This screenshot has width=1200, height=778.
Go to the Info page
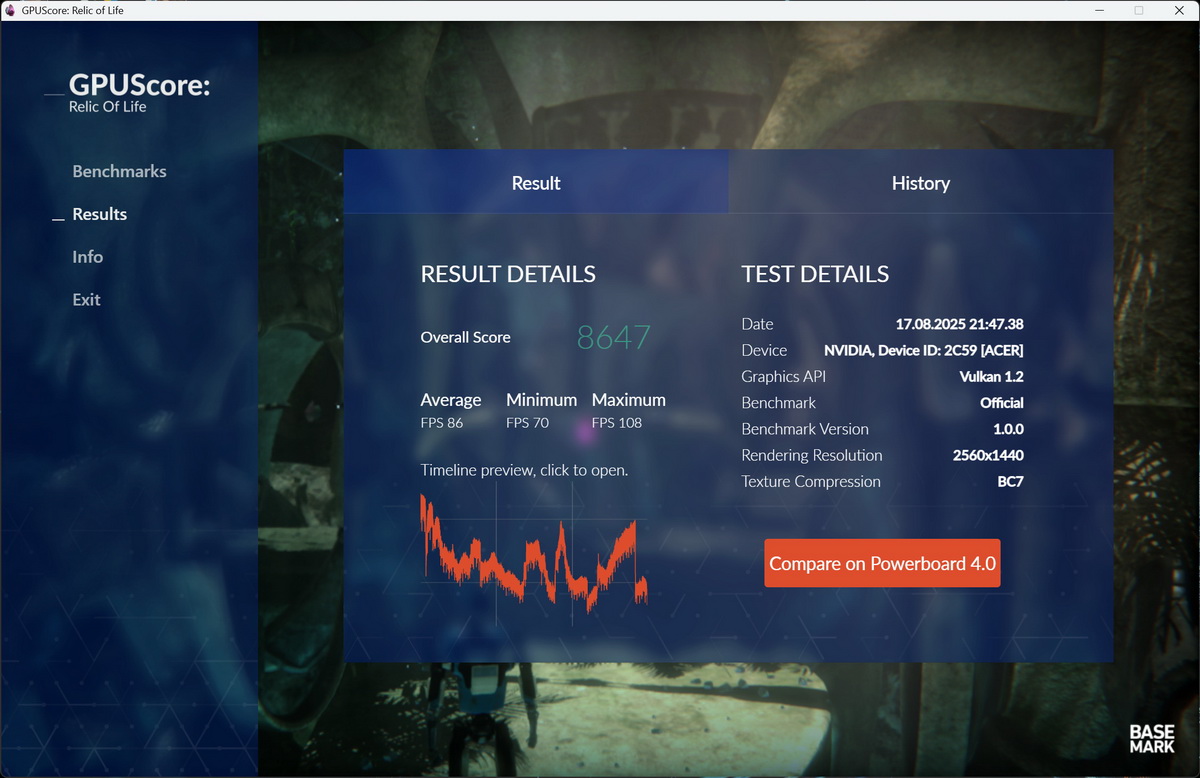pos(87,257)
